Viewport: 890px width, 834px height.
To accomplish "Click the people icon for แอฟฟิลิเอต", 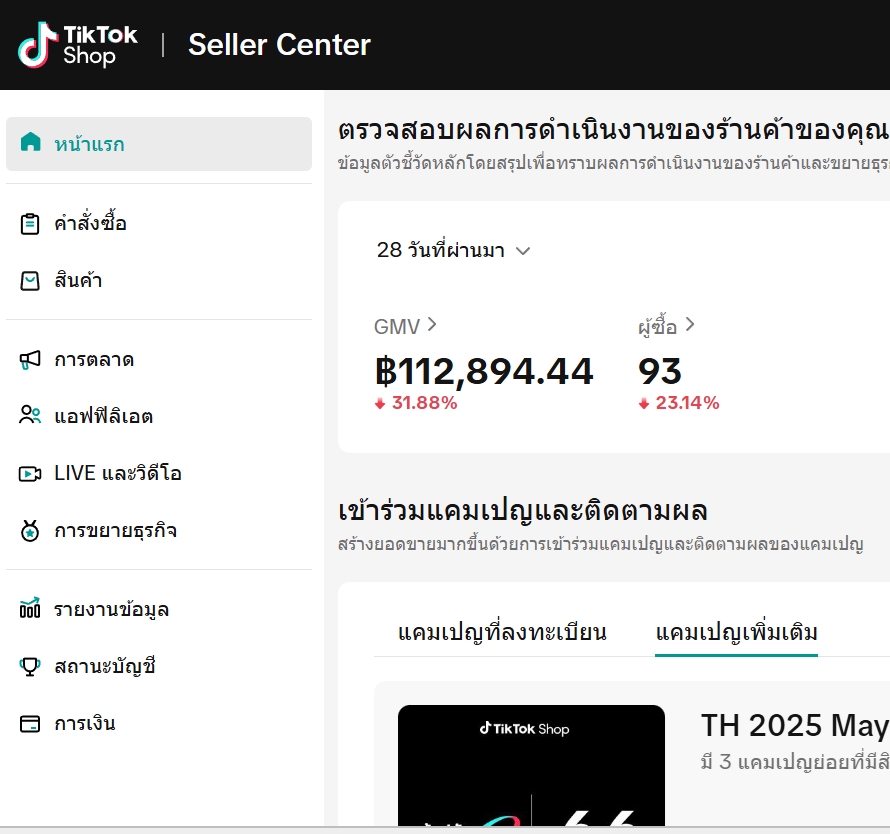I will pyautogui.click(x=30, y=415).
